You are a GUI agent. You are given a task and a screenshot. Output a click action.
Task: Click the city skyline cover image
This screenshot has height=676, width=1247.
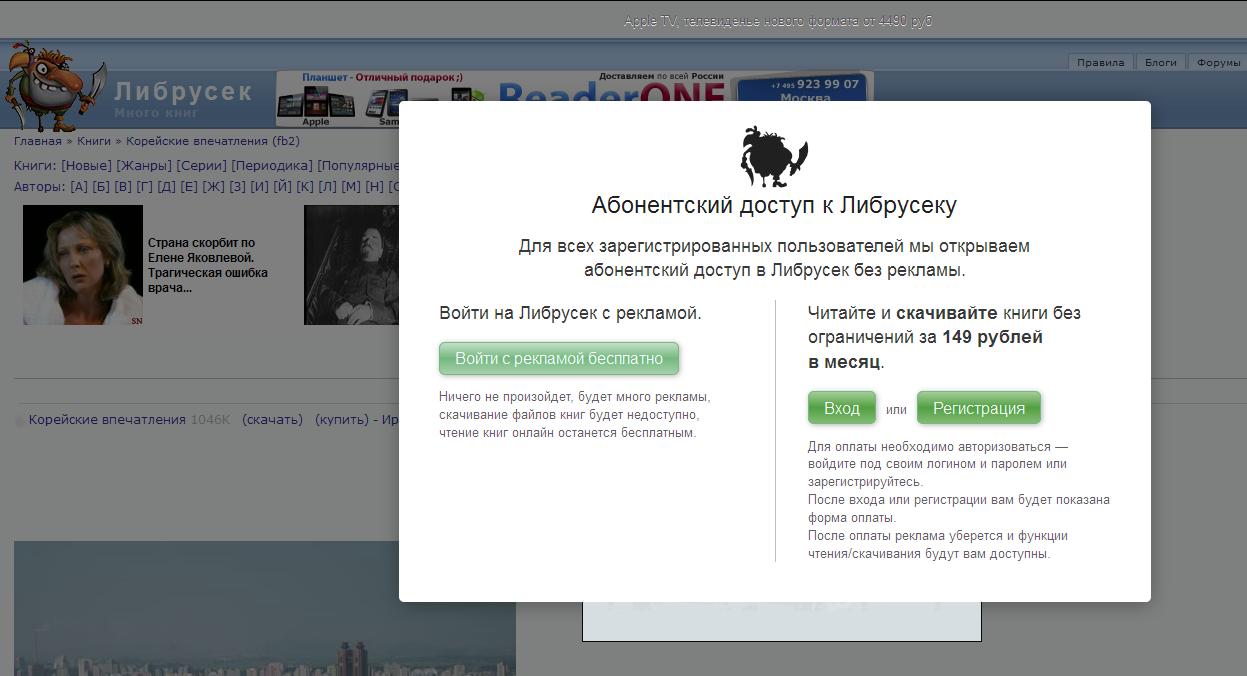[x=265, y=608]
